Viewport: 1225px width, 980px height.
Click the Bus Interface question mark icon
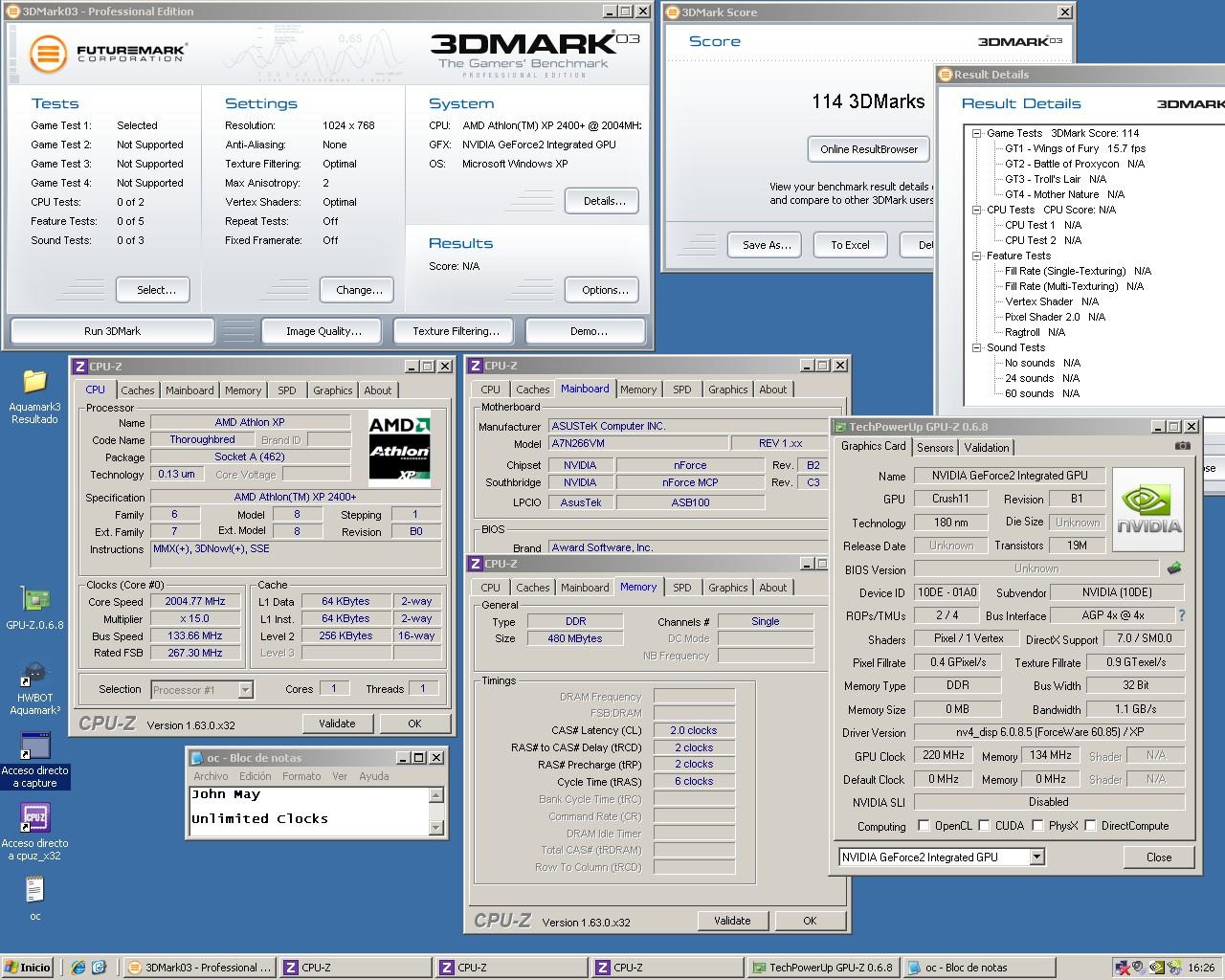pyautogui.click(x=1182, y=615)
